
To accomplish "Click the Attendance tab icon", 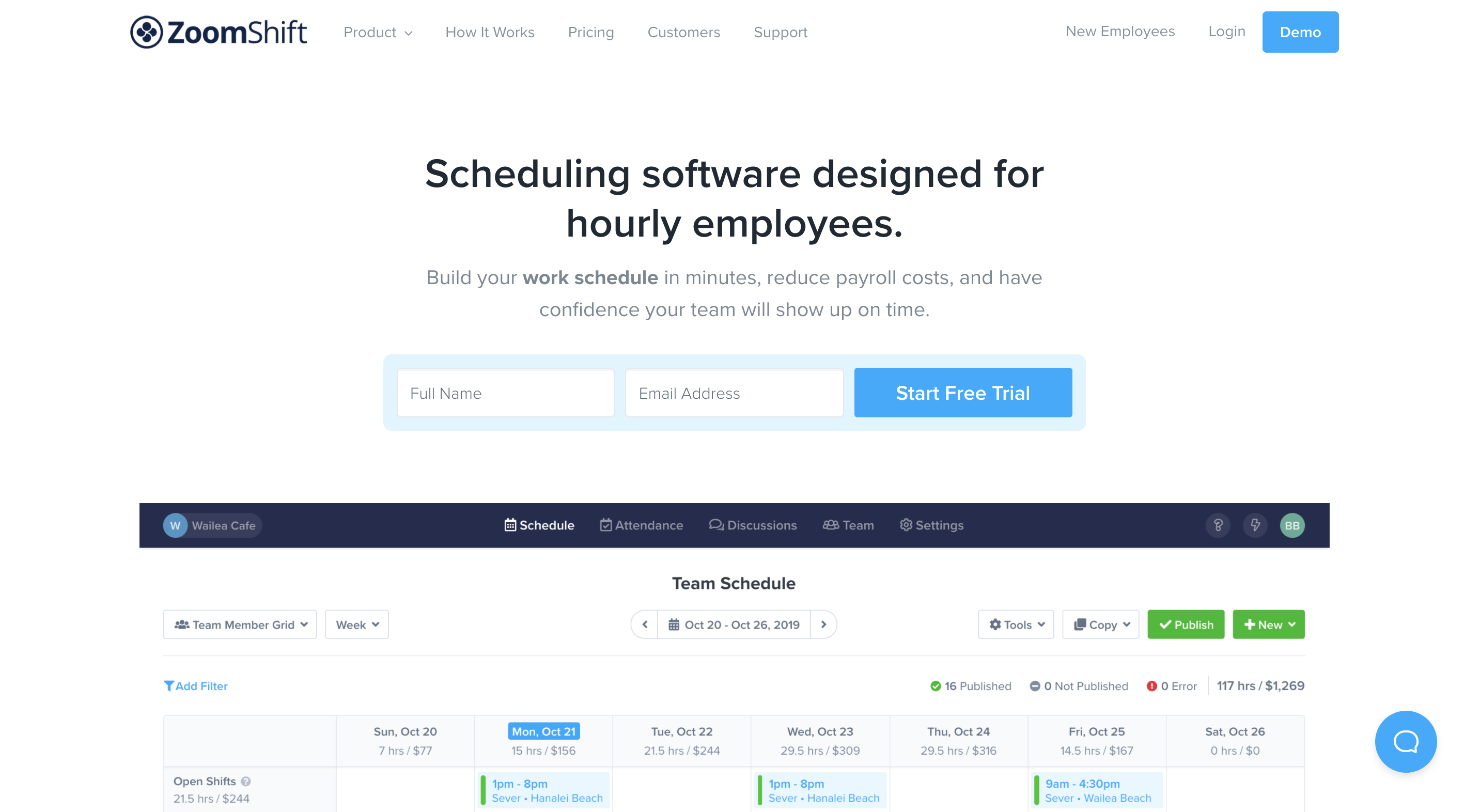I will tap(605, 524).
